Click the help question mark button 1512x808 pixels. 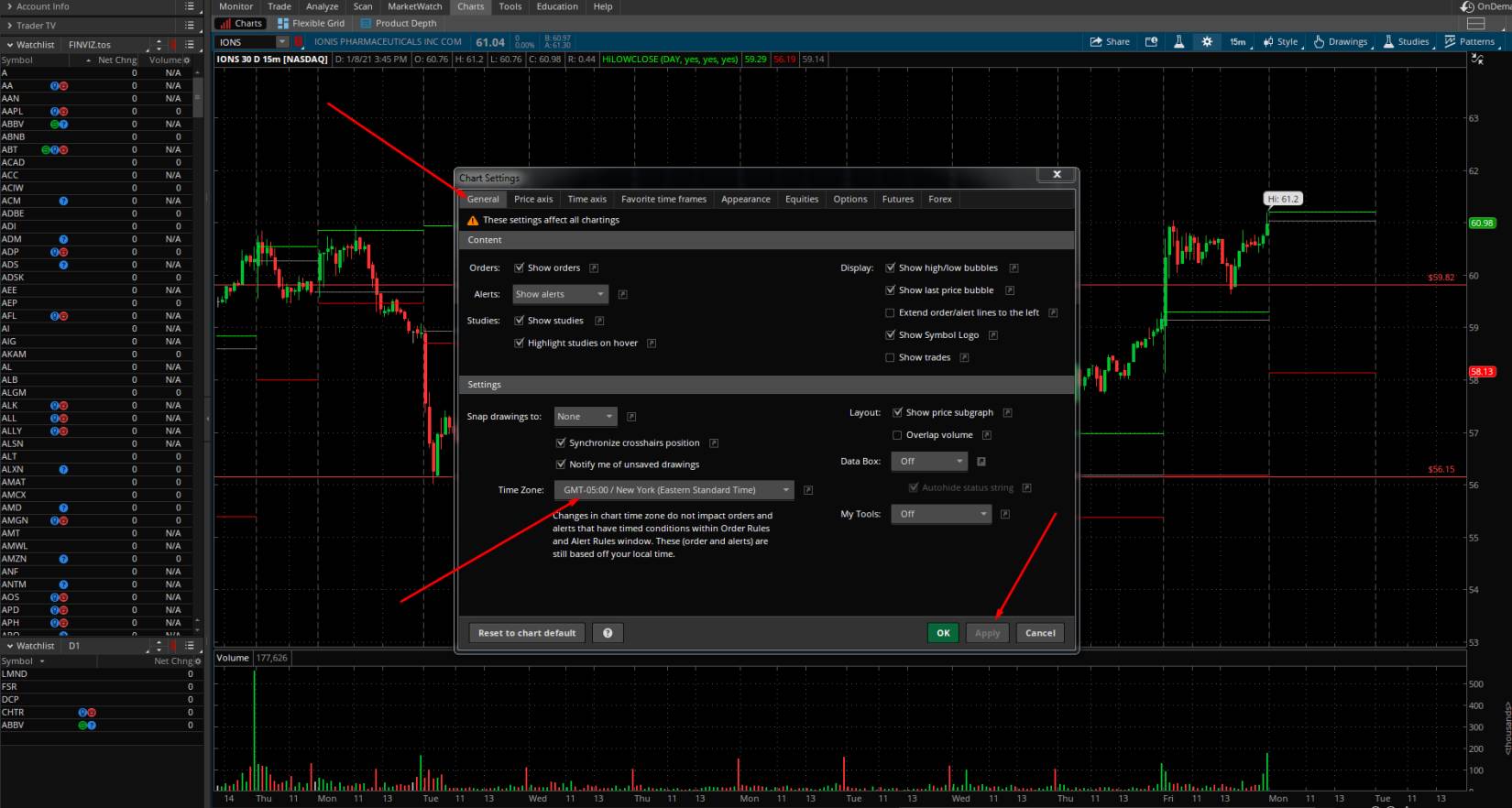pos(608,633)
